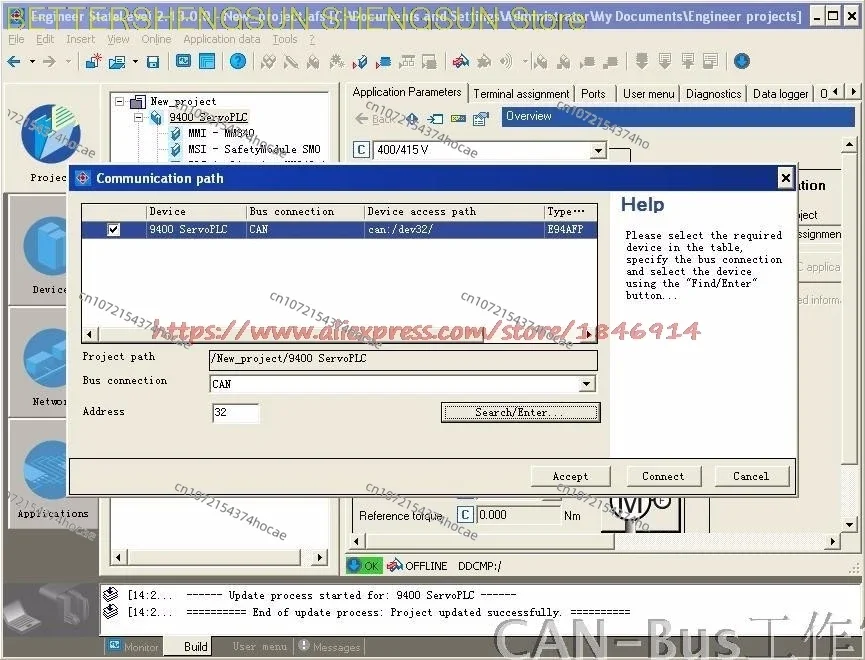The image size is (865, 660).
Task: Save the project with the floppy disk icon
Action: [x=153, y=62]
